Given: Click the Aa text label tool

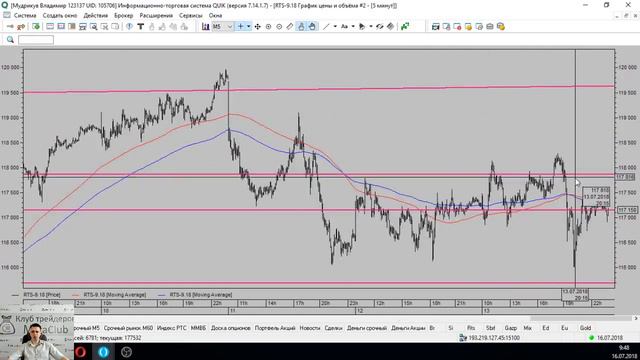Looking at the screenshot, I should pos(344,27).
